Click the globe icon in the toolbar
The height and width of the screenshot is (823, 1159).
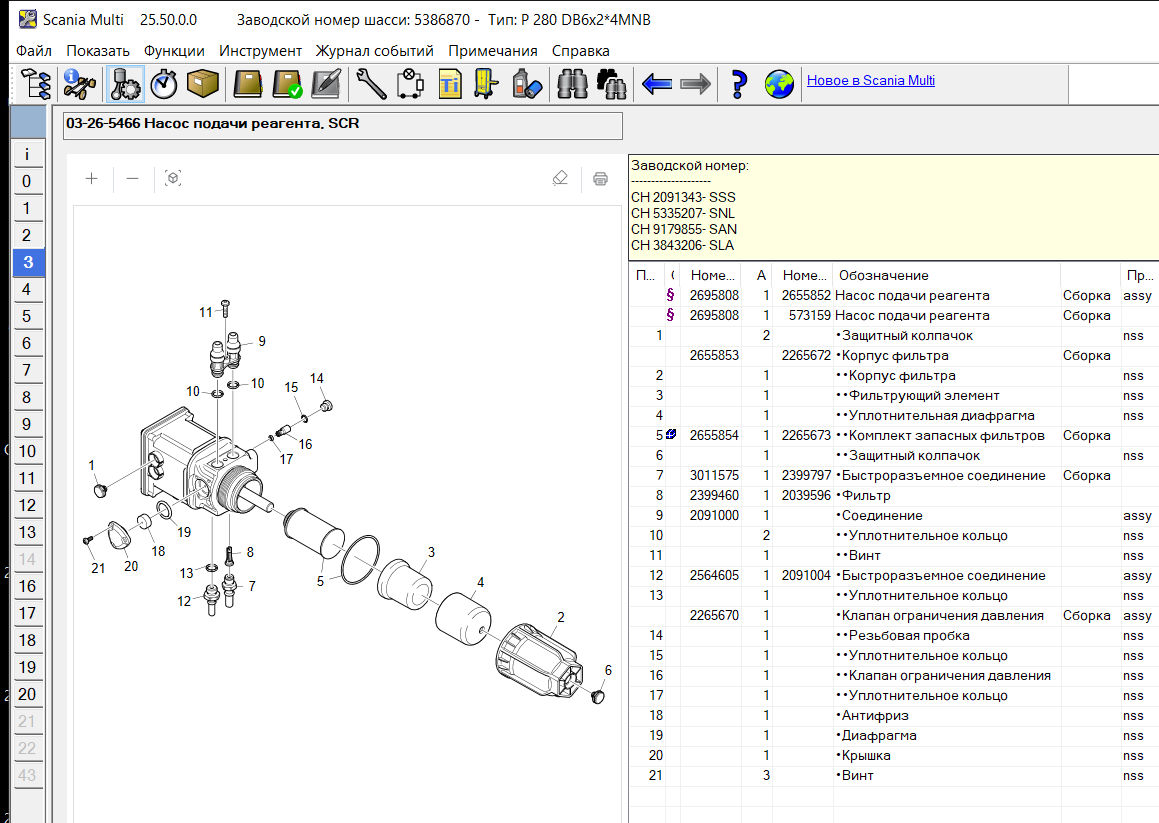click(x=779, y=84)
